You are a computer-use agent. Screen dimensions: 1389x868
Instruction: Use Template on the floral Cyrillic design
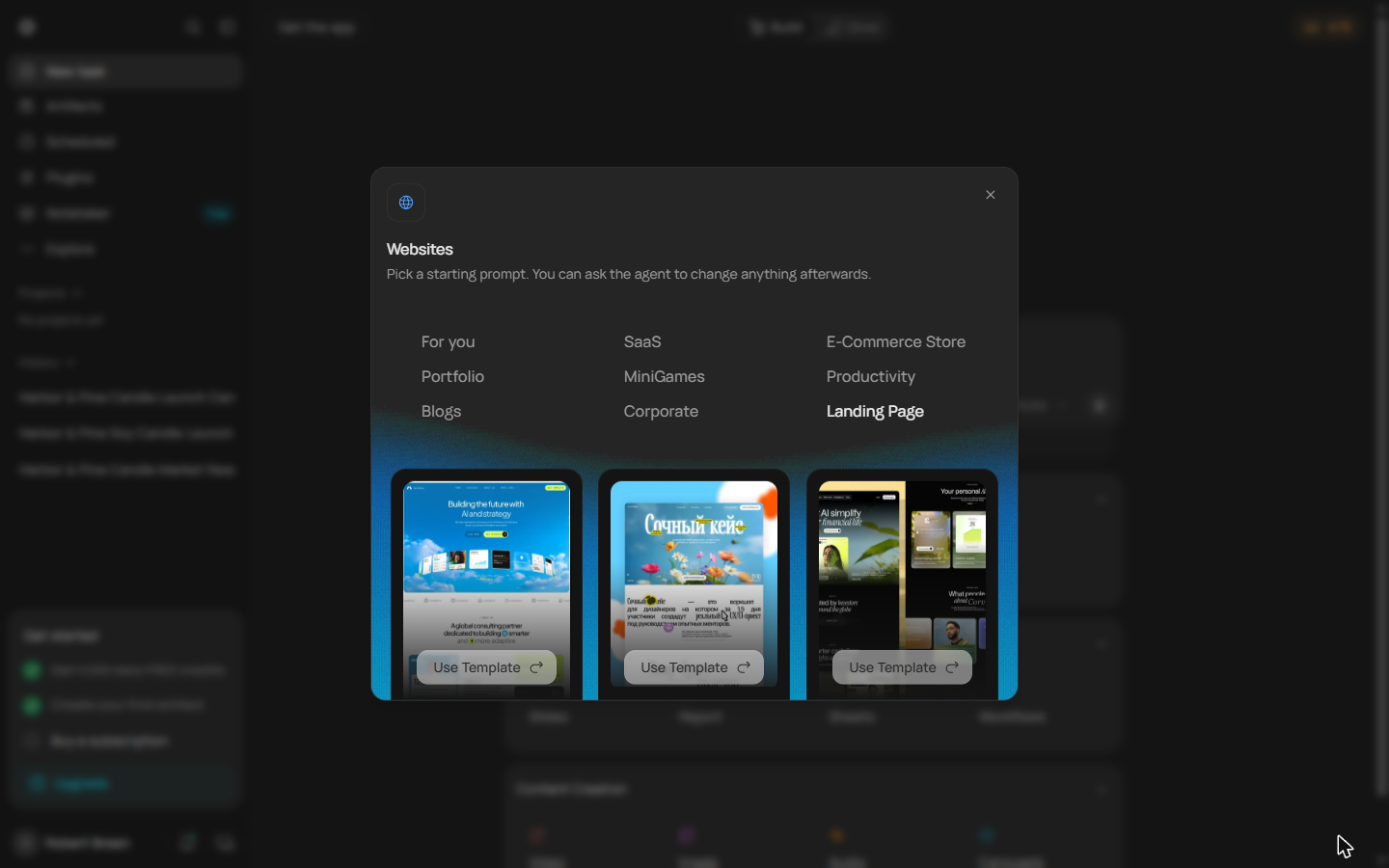pos(694,667)
